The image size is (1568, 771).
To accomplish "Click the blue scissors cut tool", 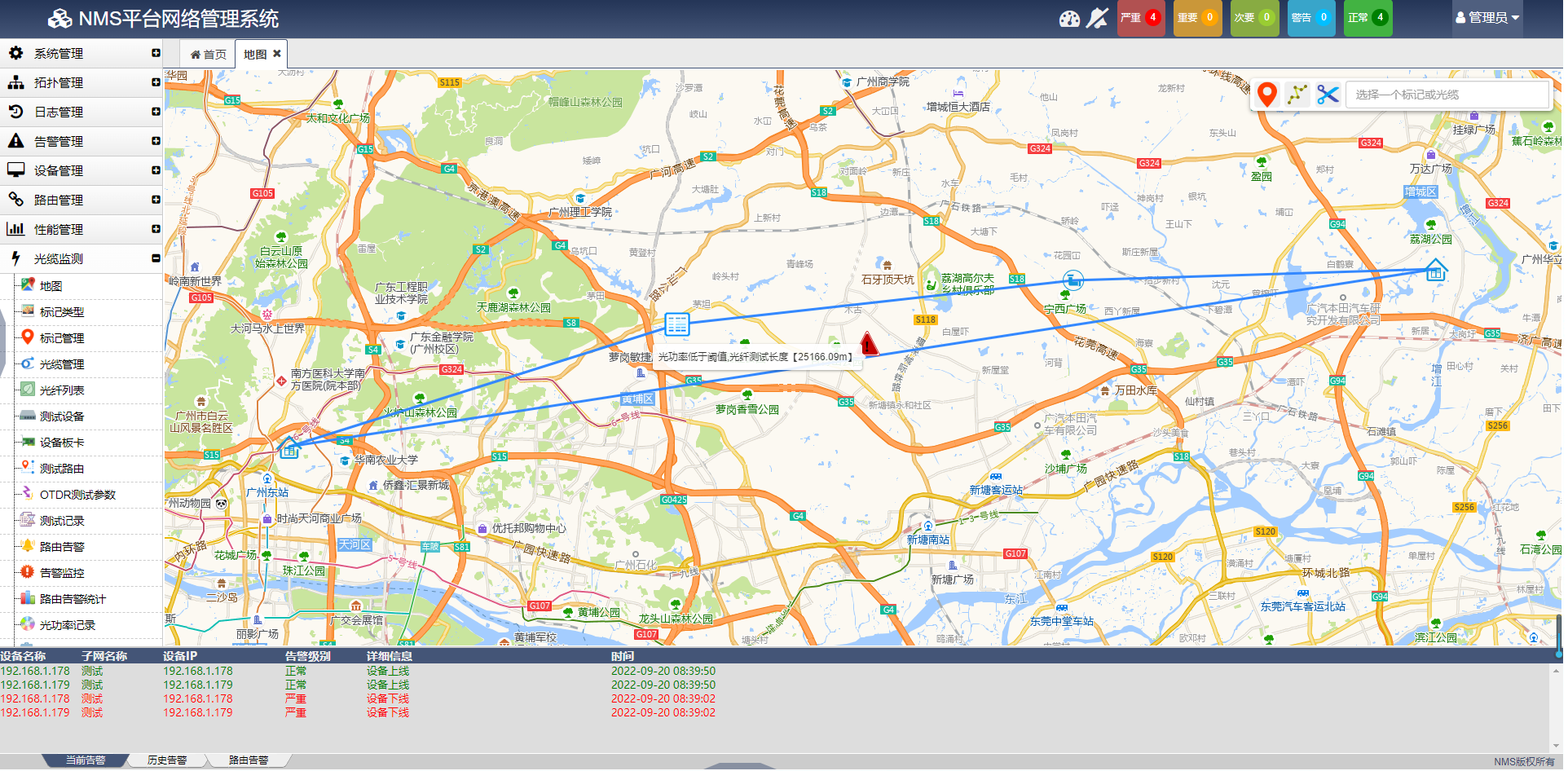I will coord(1328,95).
